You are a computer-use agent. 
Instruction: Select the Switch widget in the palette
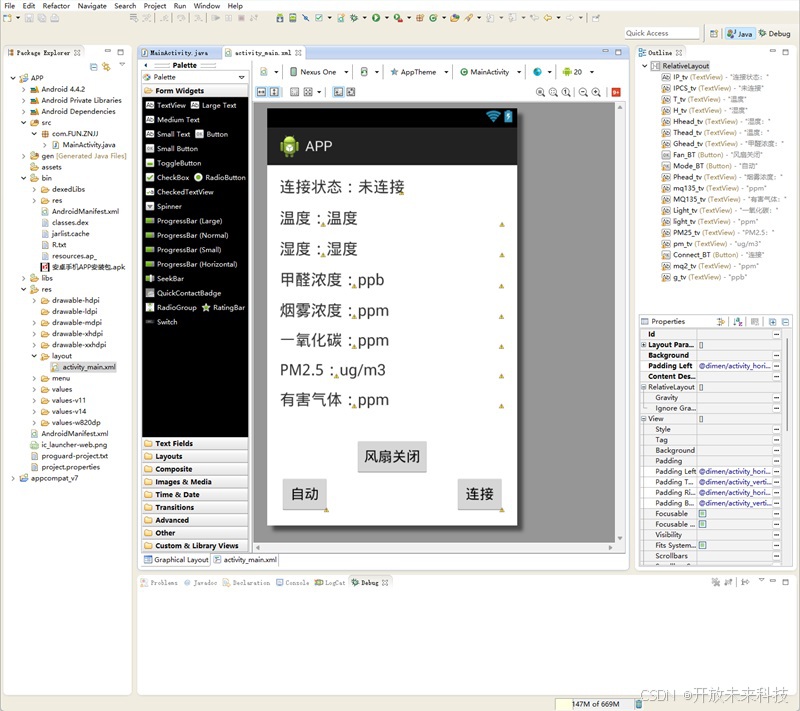point(162,322)
